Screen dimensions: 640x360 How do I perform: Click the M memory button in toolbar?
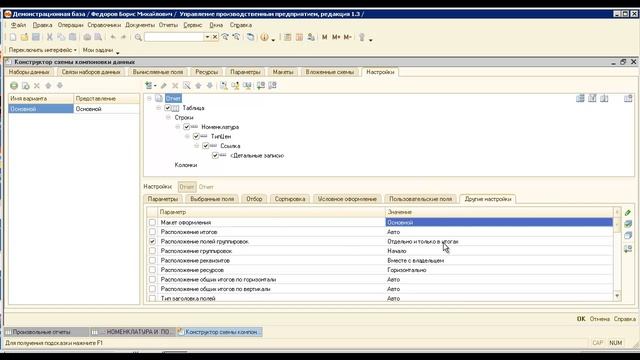click(x=324, y=37)
